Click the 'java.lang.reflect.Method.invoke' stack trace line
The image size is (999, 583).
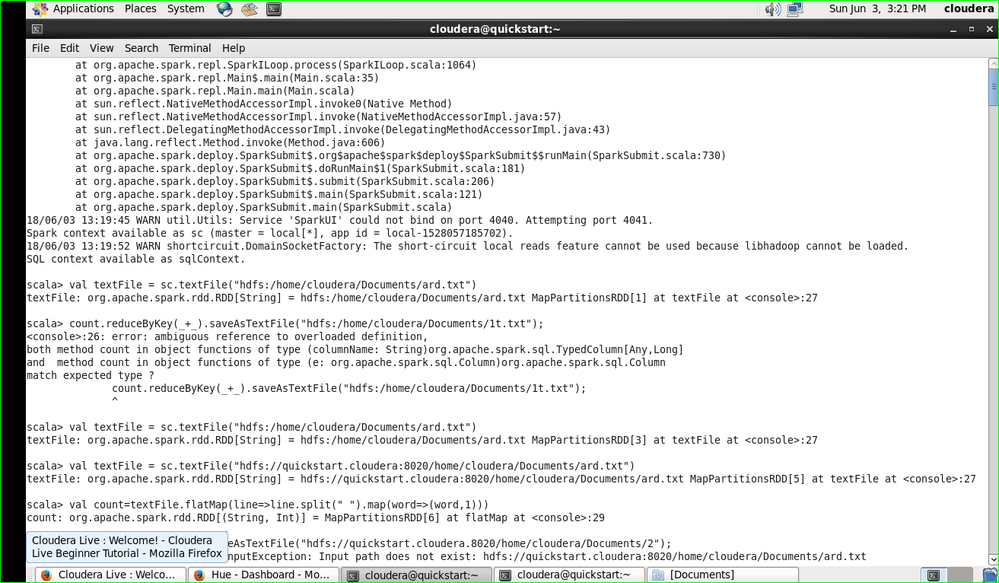230,143
